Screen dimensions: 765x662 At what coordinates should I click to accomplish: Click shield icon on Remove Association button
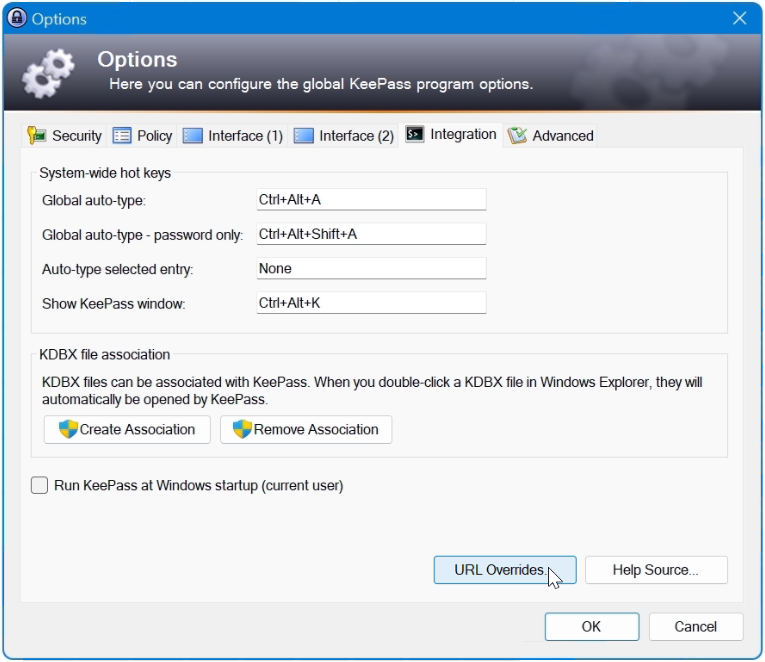pyautogui.click(x=242, y=429)
